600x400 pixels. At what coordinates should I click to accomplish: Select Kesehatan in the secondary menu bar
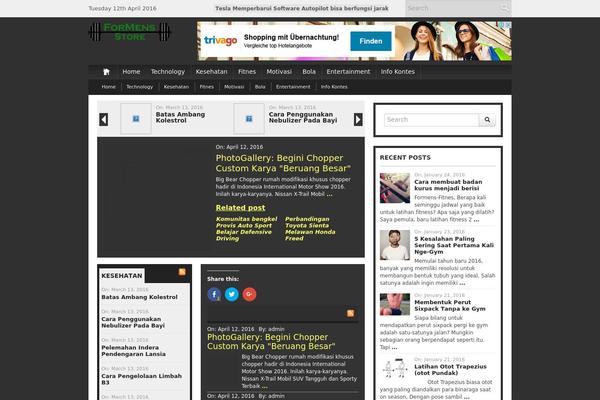click(176, 87)
